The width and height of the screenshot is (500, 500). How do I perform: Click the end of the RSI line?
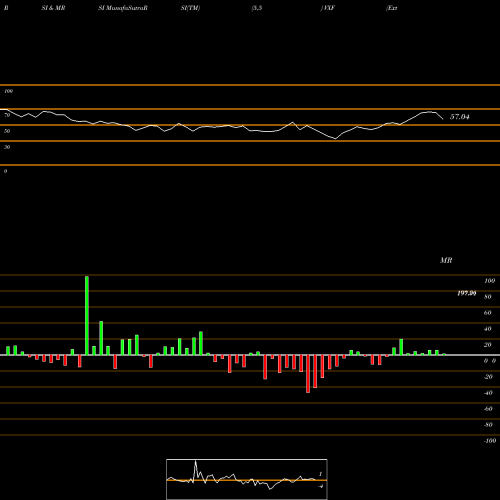click(443, 119)
